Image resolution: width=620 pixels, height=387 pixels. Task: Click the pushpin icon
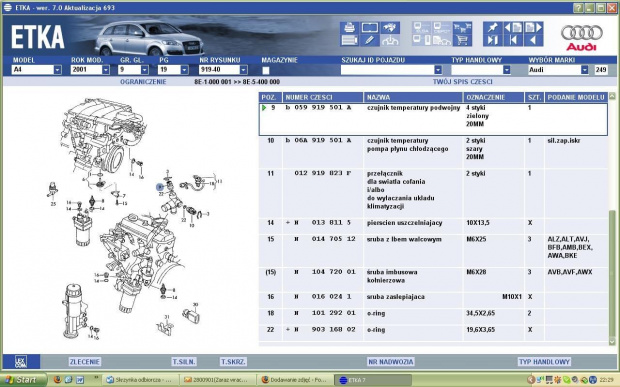click(x=493, y=27)
